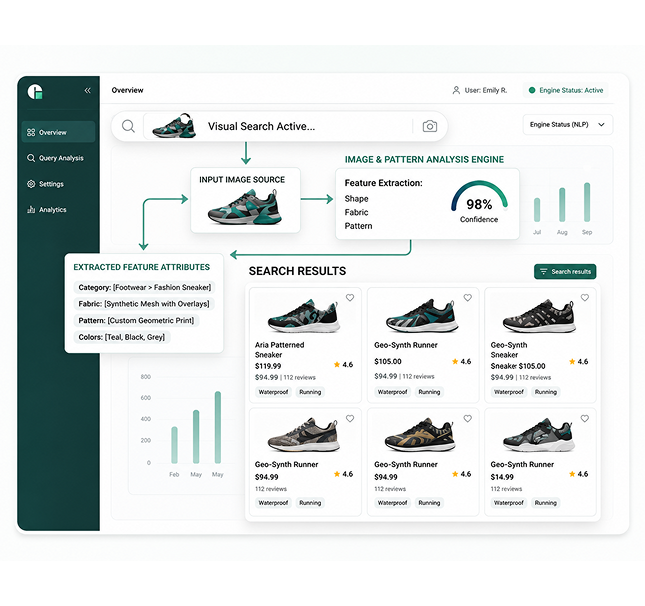The height and width of the screenshot is (606, 645).
Task: Click the Pattern feature extraction item
Action: point(358,226)
